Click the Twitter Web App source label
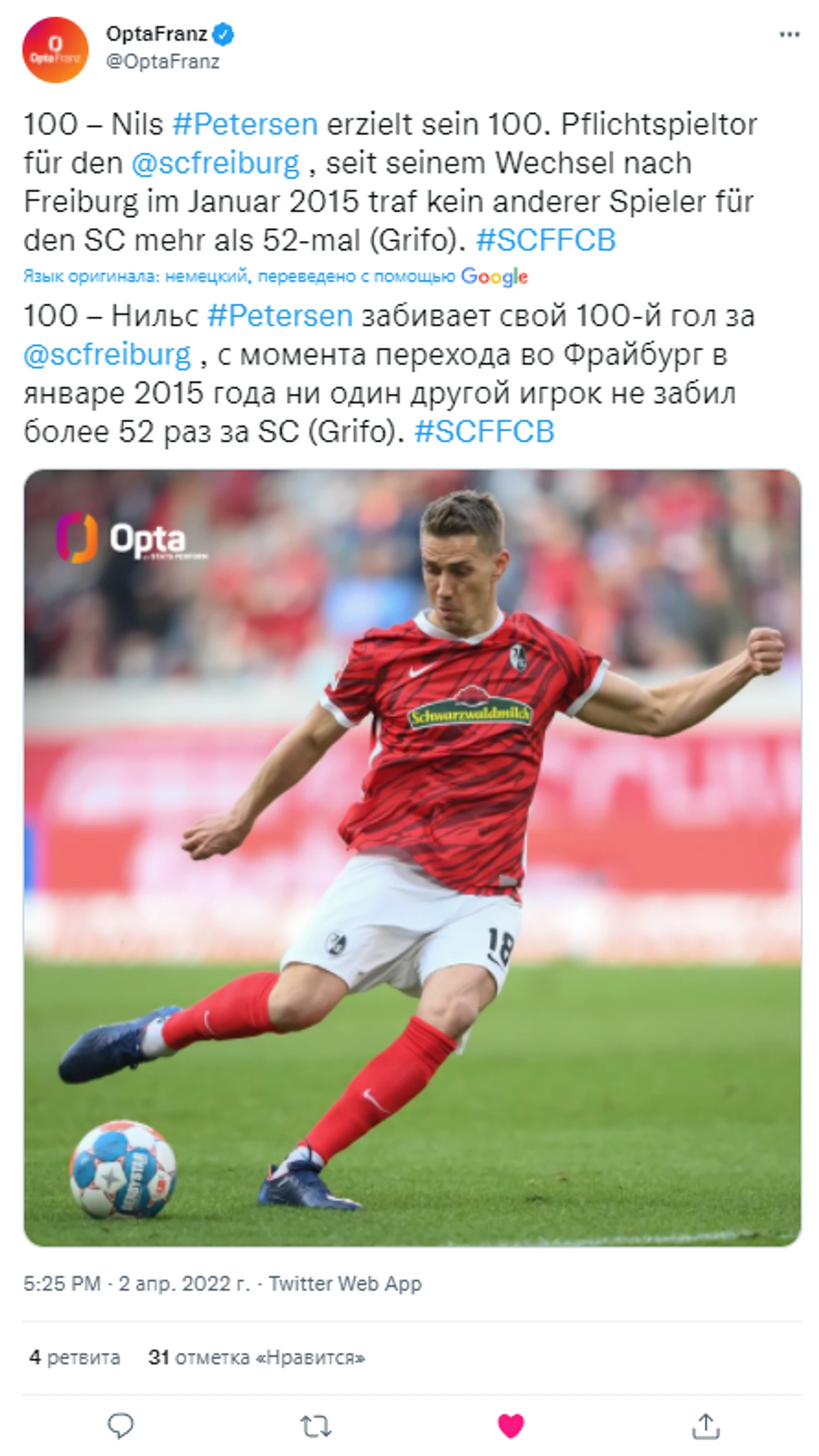This screenshot has height=1456, width=819. 345,1284
